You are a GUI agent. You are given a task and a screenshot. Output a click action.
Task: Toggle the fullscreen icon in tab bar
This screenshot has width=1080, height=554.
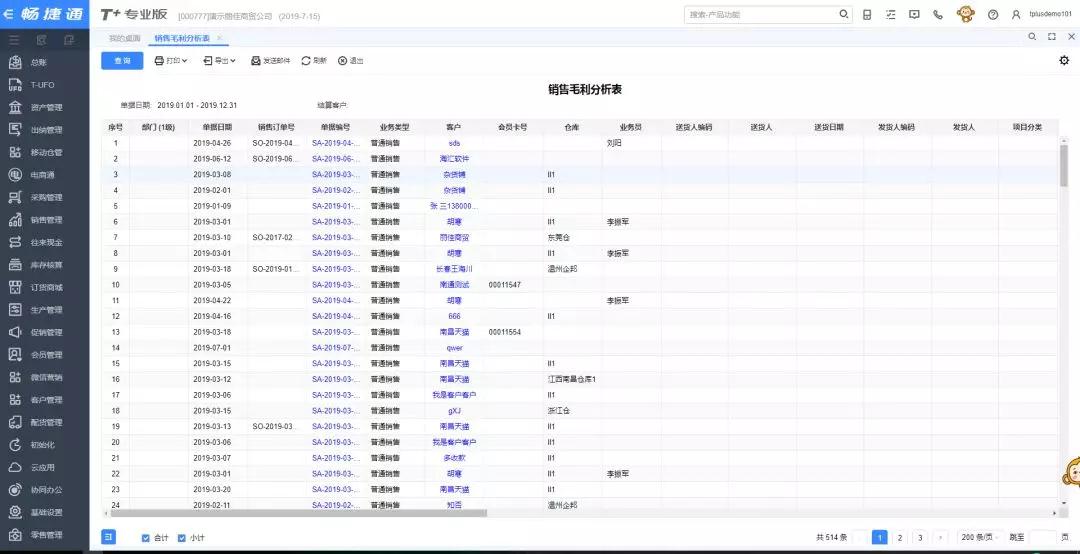(1052, 37)
